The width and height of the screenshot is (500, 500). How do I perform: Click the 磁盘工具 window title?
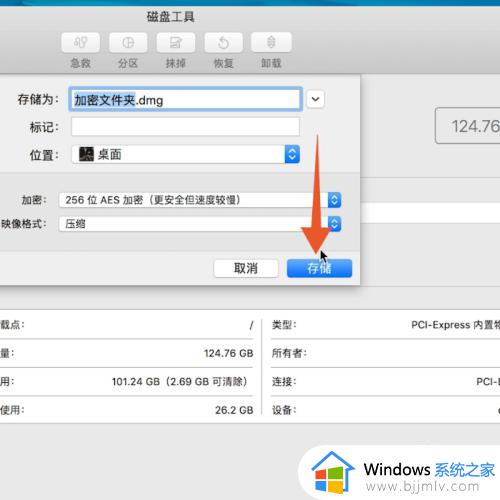[x=171, y=17]
